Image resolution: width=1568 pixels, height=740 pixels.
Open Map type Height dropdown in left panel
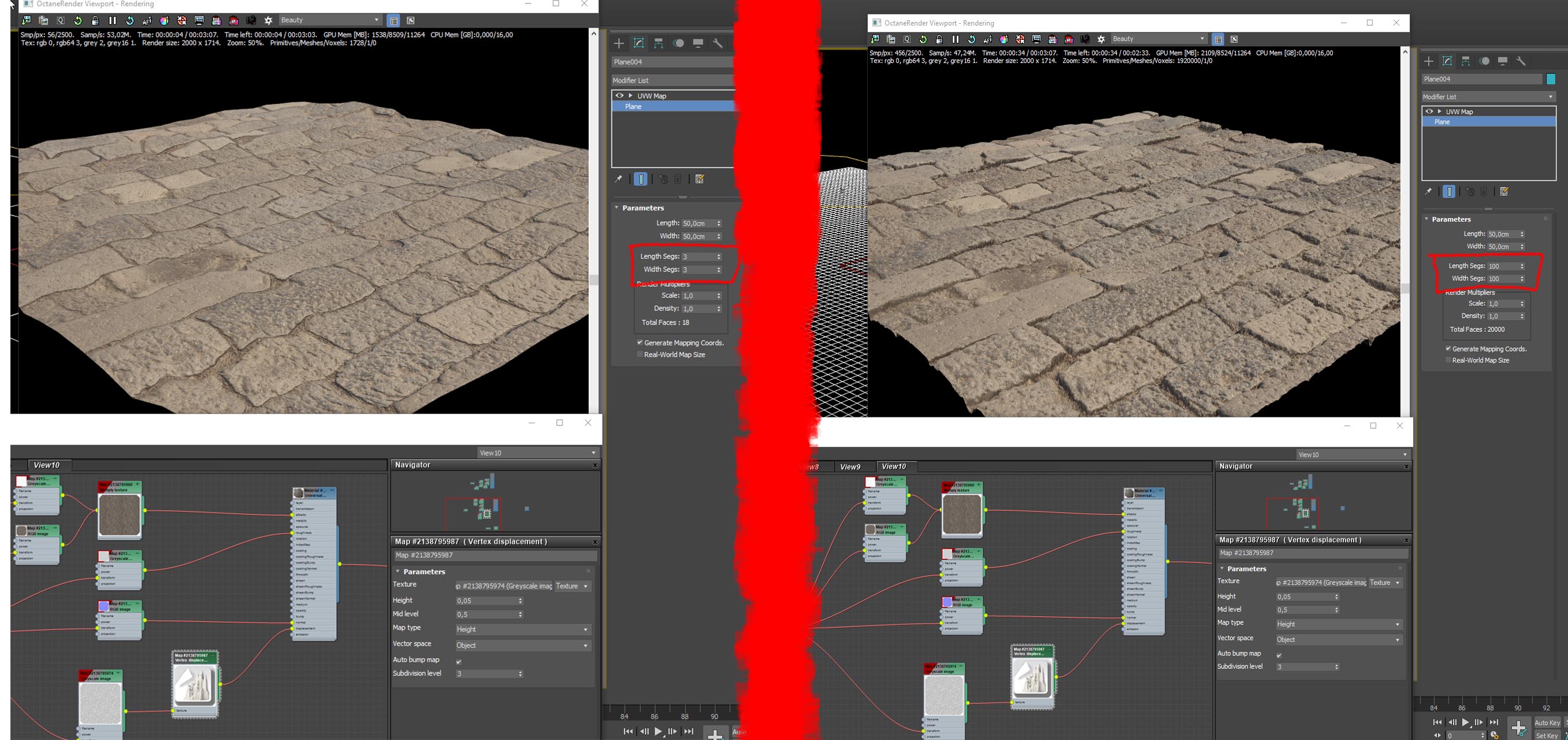[522, 629]
